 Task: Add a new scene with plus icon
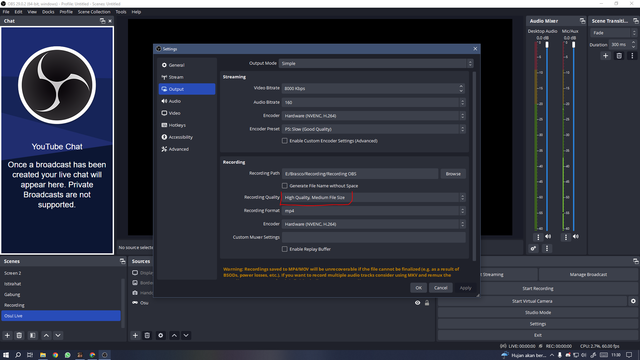(7, 336)
